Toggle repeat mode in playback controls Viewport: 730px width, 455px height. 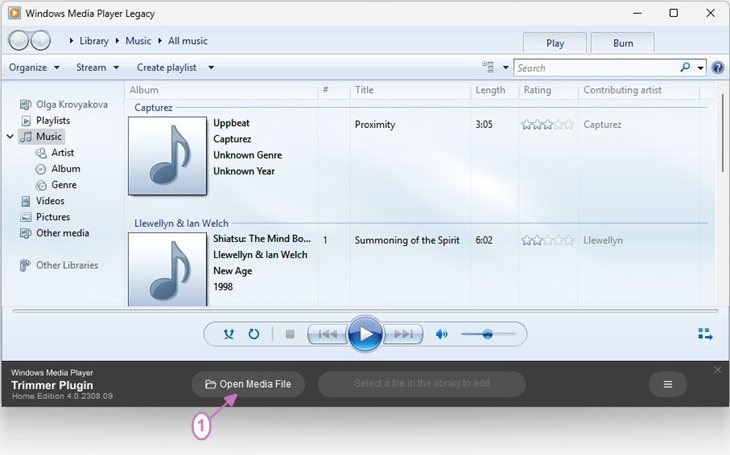(x=254, y=334)
